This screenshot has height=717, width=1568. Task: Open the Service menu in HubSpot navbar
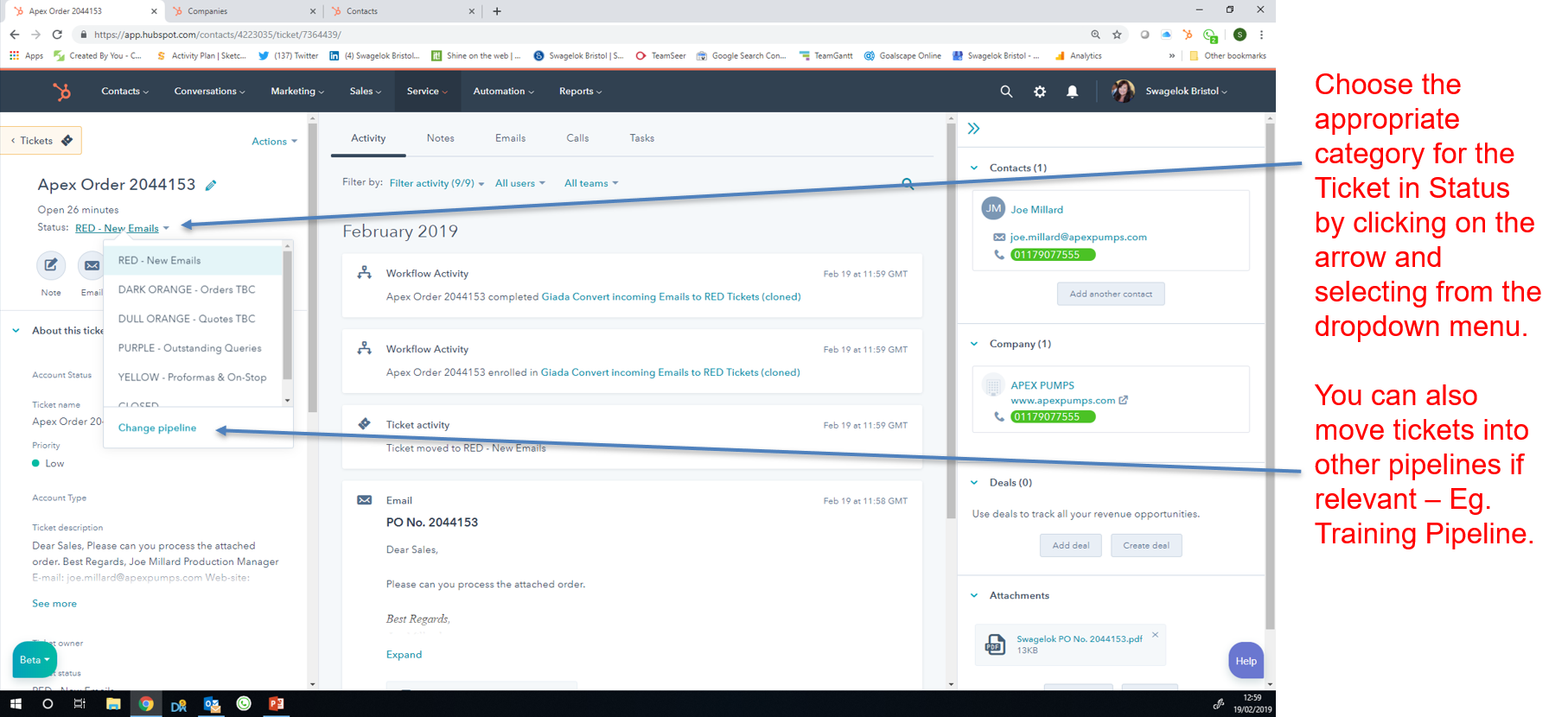tap(427, 91)
